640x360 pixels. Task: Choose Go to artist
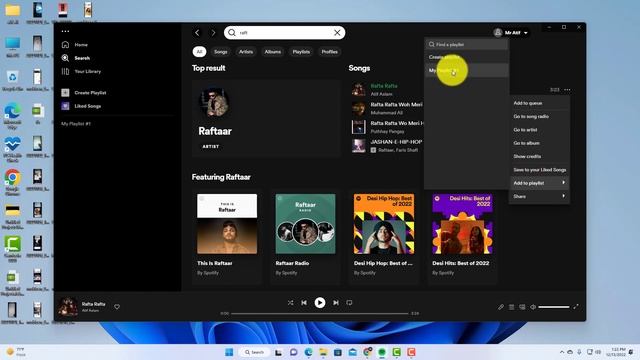click(x=539, y=130)
